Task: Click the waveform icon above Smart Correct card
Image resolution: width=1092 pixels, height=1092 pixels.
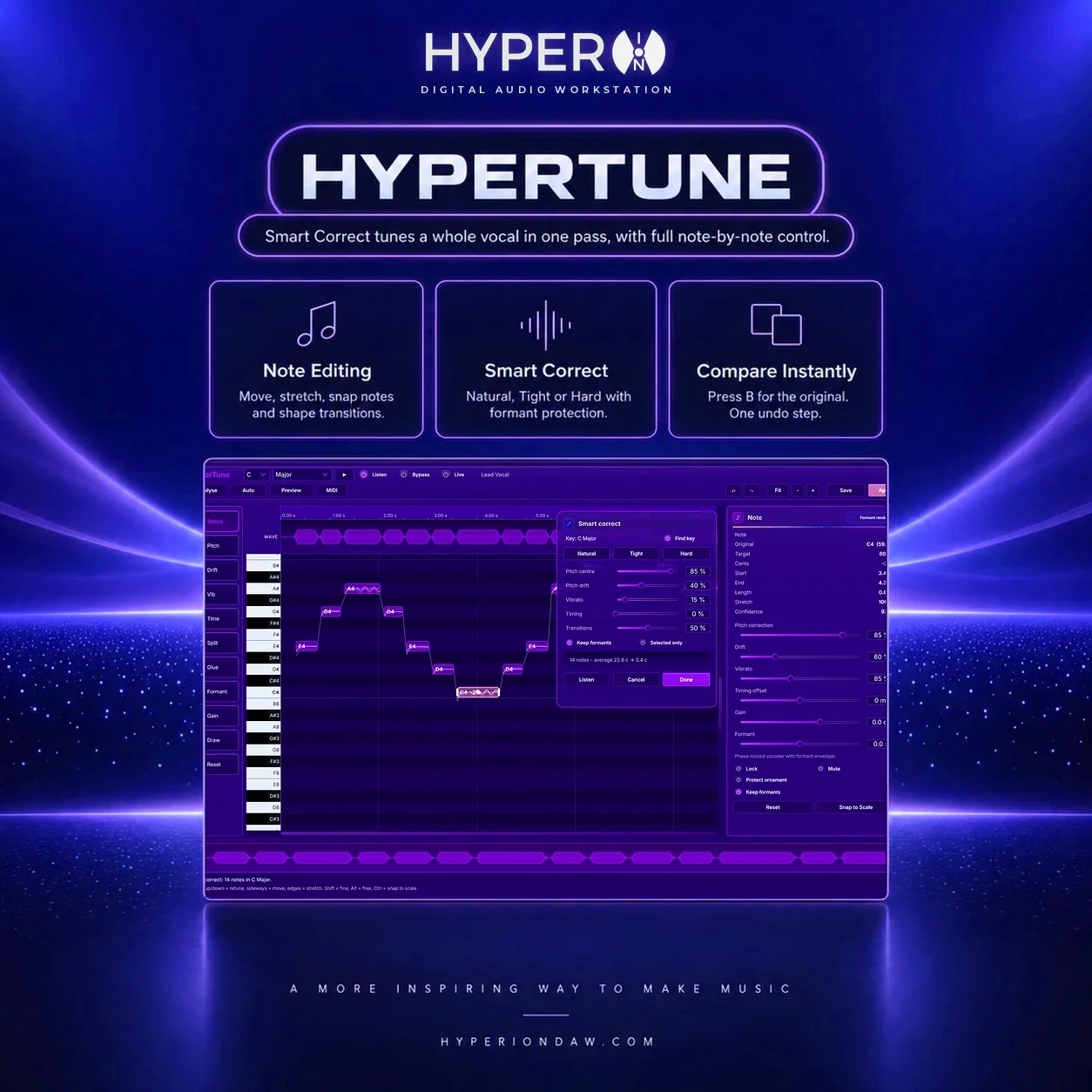Action: click(546, 326)
